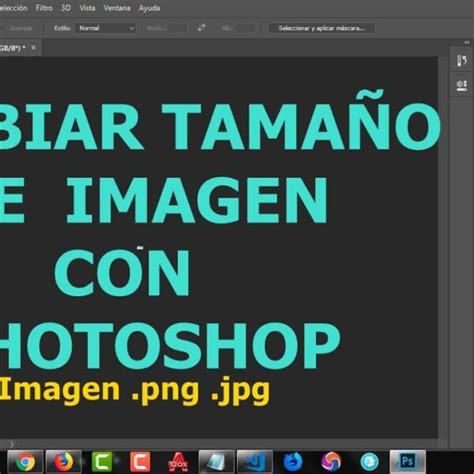The width and height of the screenshot is (474, 474).
Task: Open green Camtasia icon in taskbar
Action: point(102,462)
